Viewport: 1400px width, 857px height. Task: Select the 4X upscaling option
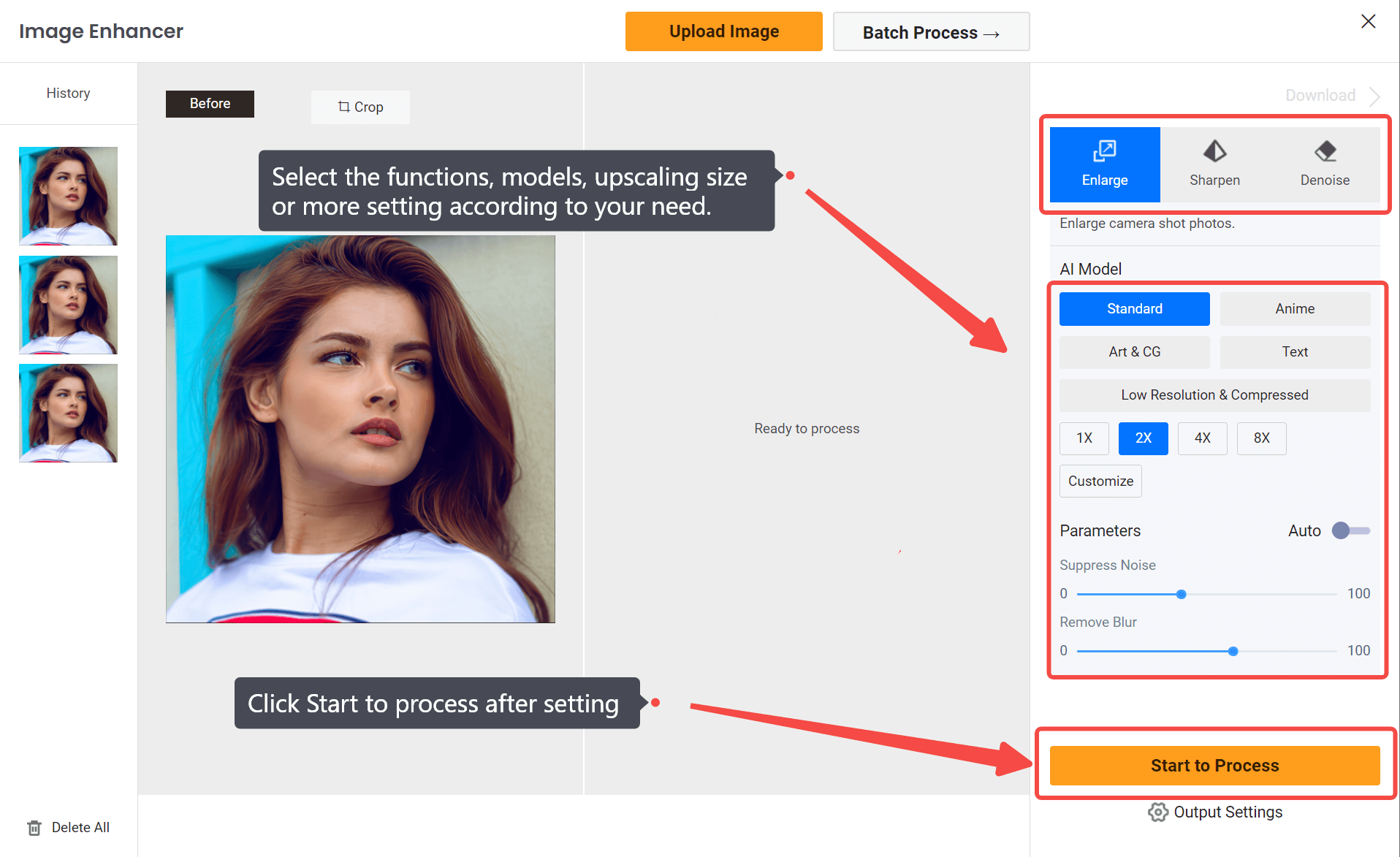pos(1202,438)
